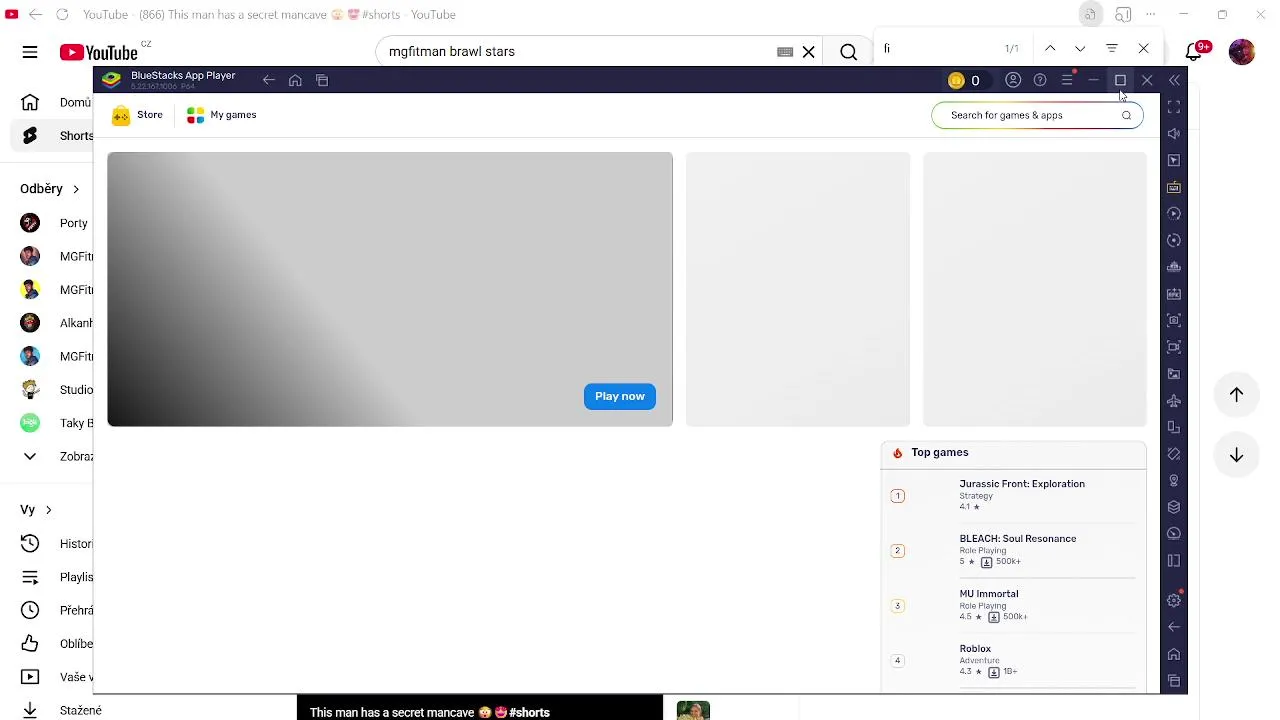Click the shake device icon in BlueStacks sidebar
The width and height of the screenshot is (1280, 720).
1174,454
